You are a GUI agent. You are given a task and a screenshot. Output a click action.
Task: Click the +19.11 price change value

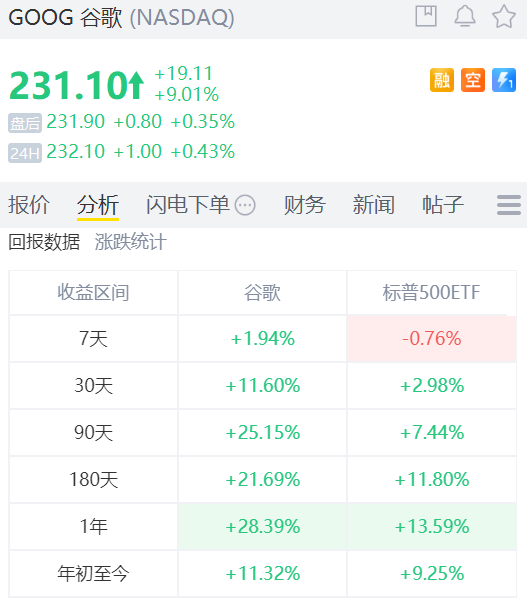(x=184, y=73)
